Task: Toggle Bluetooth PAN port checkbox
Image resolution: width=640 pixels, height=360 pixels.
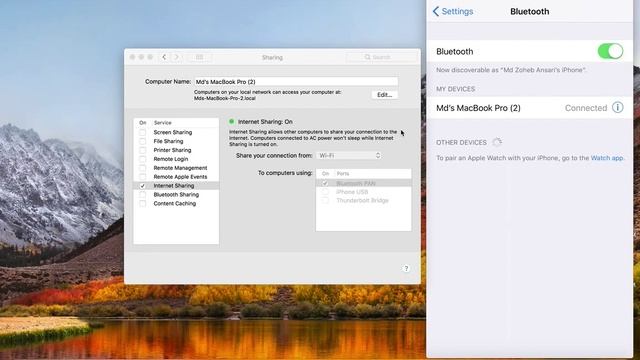Action: point(325,183)
